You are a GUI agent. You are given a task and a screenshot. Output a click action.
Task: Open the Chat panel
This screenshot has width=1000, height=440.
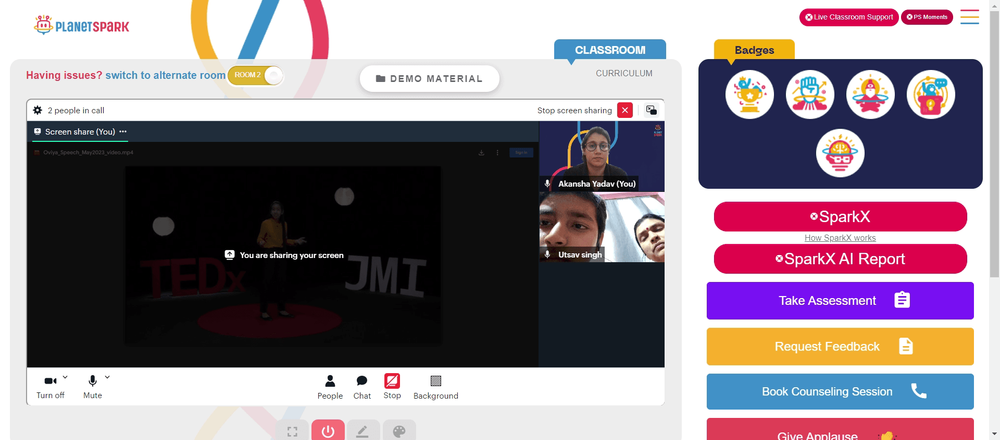(362, 387)
